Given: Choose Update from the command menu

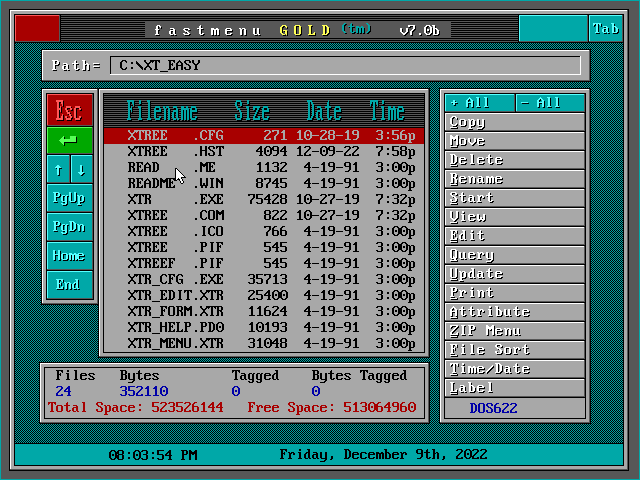Looking at the screenshot, I should pyautogui.click(x=515, y=274).
